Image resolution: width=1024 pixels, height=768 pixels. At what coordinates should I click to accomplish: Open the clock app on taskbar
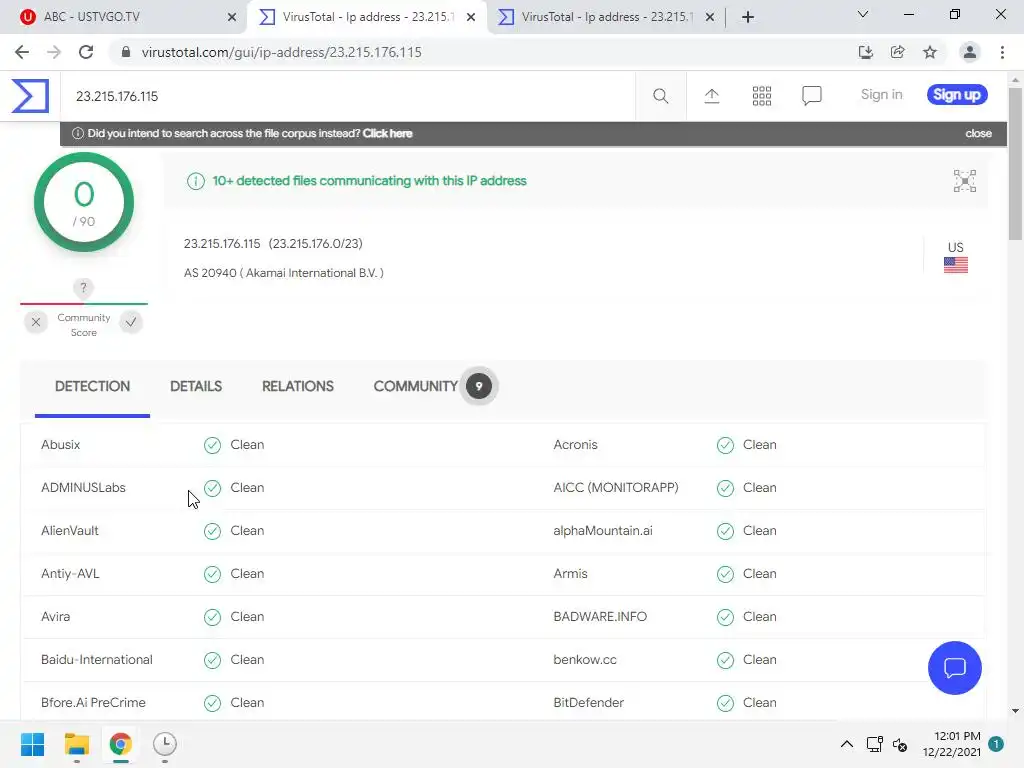(x=165, y=744)
